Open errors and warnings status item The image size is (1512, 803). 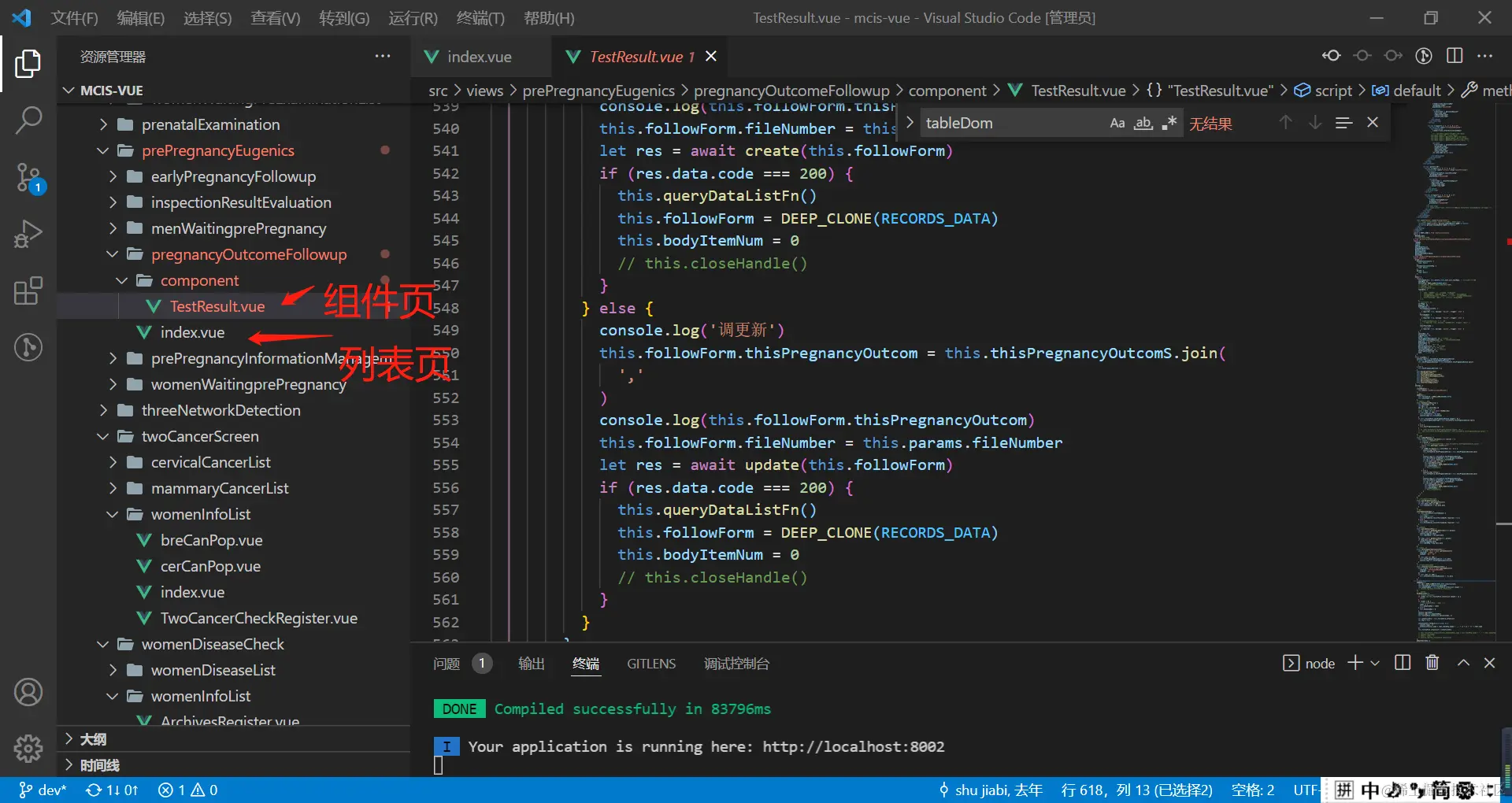188,790
